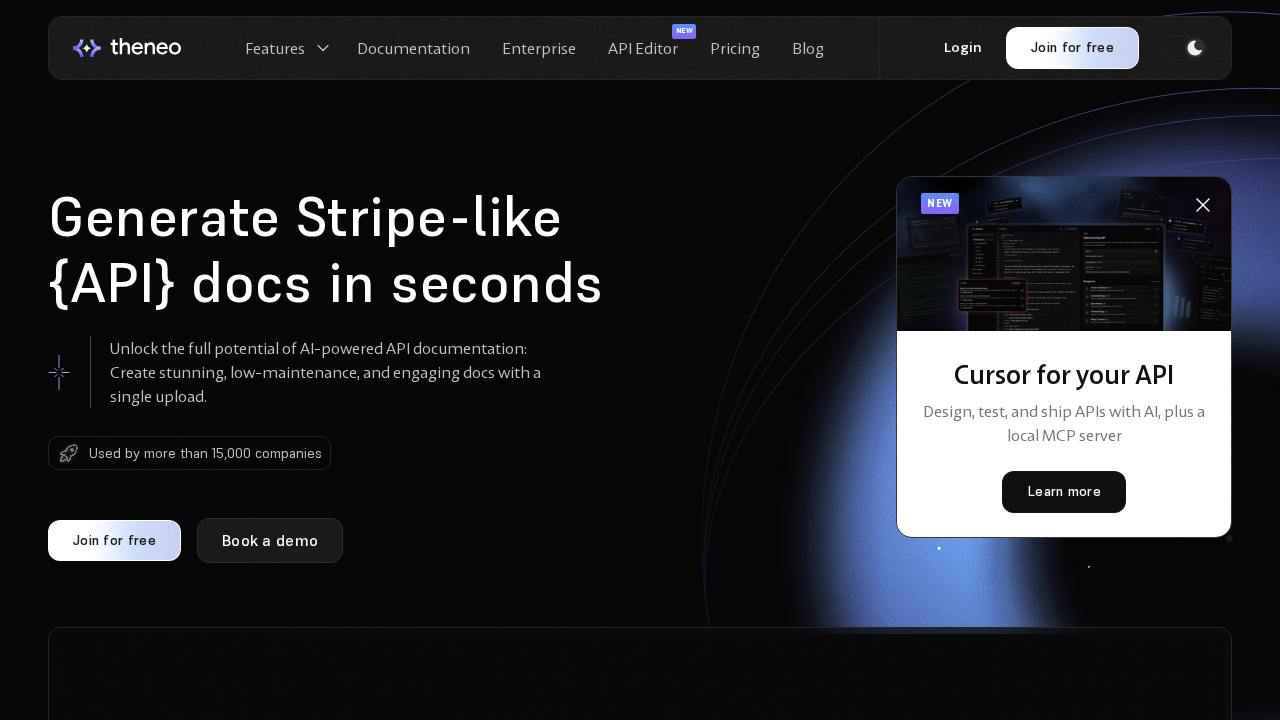Expand the Features dropdown chevron

click(323, 48)
